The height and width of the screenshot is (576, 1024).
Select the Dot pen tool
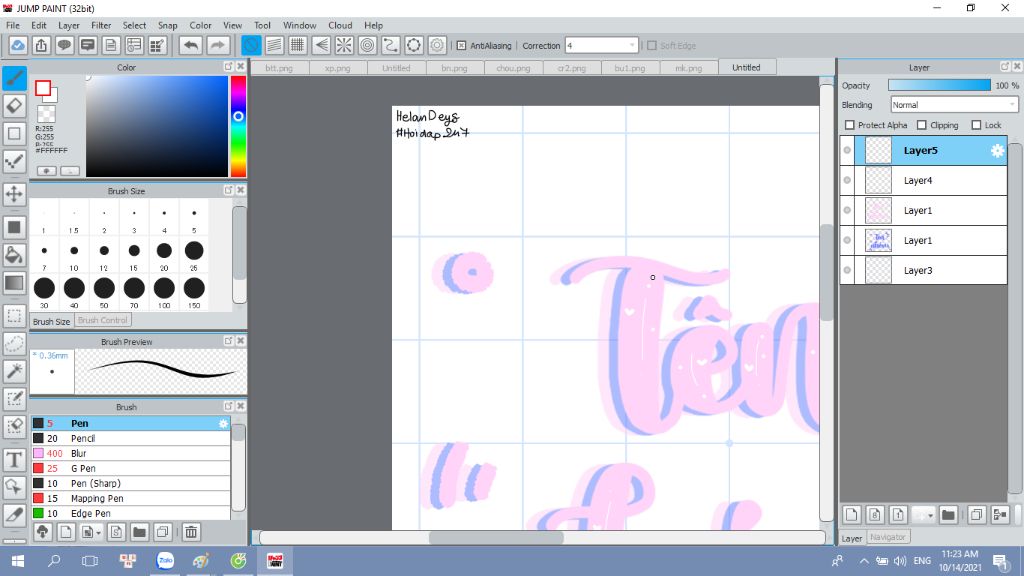coord(14,161)
